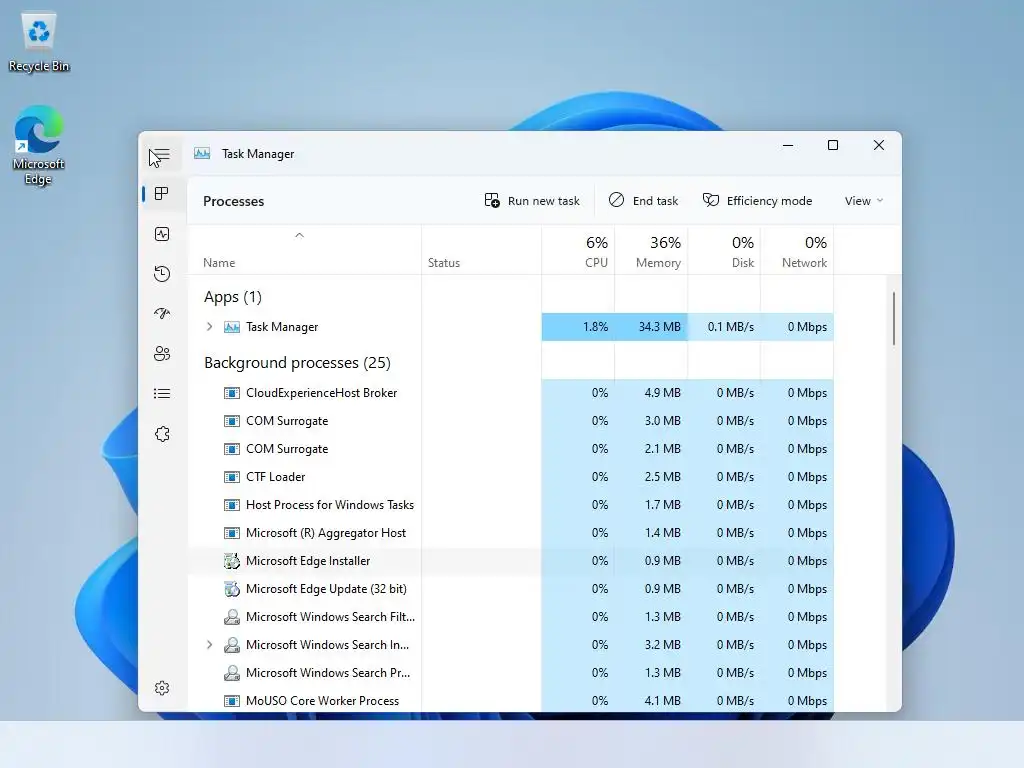Click the sort arrow above Name column

[300, 235]
